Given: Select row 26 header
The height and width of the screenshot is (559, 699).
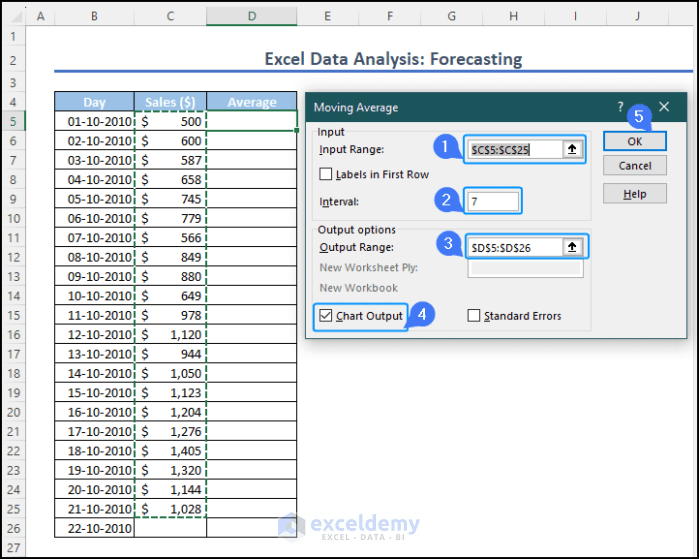Looking at the screenshot, I should [13, 529].
